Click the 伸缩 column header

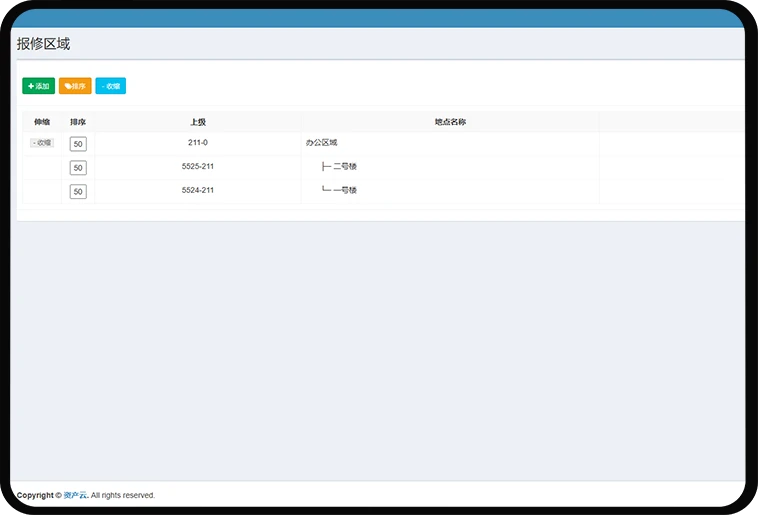click(42, 122)
